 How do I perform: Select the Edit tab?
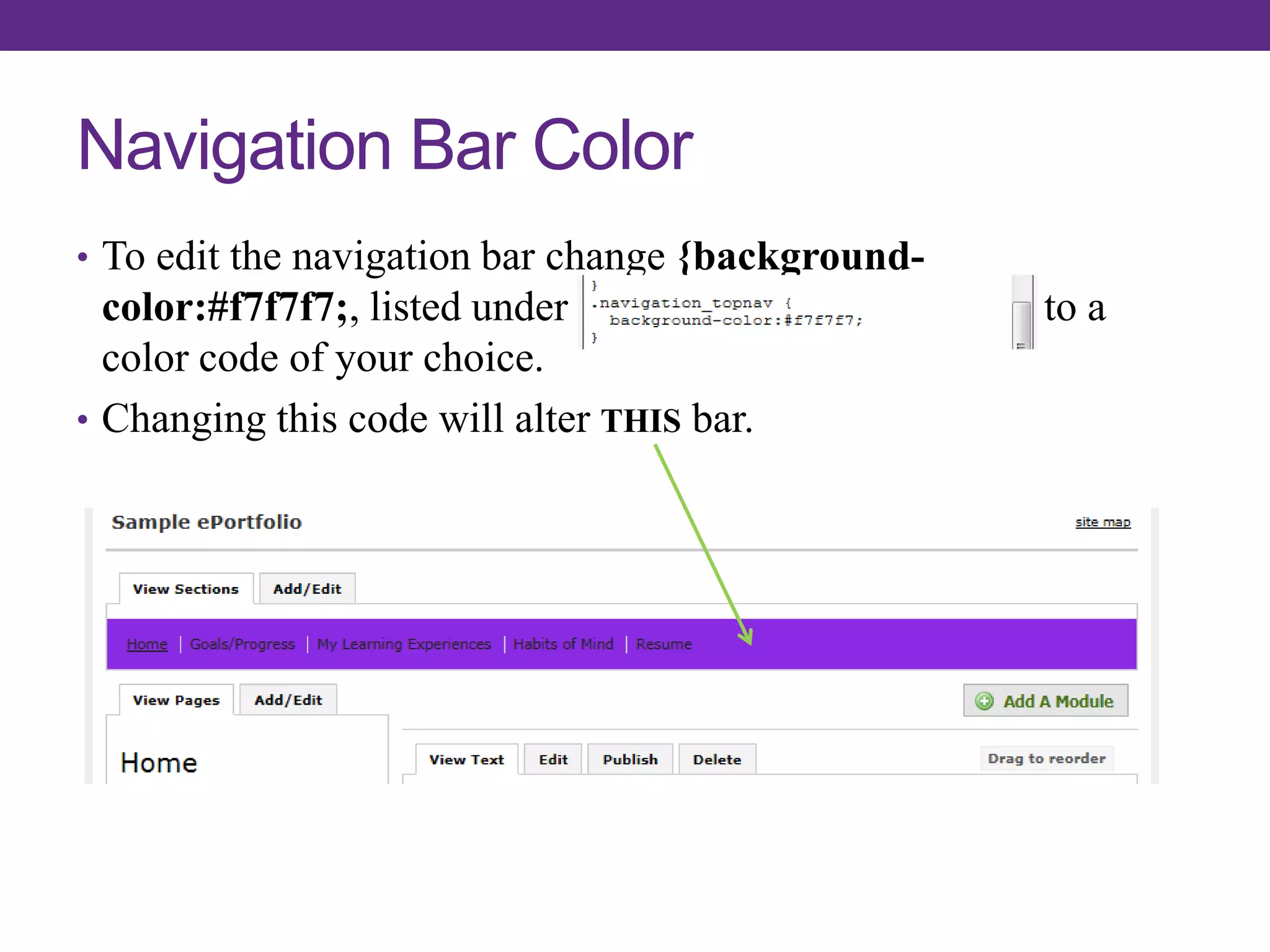coord(553,760)
